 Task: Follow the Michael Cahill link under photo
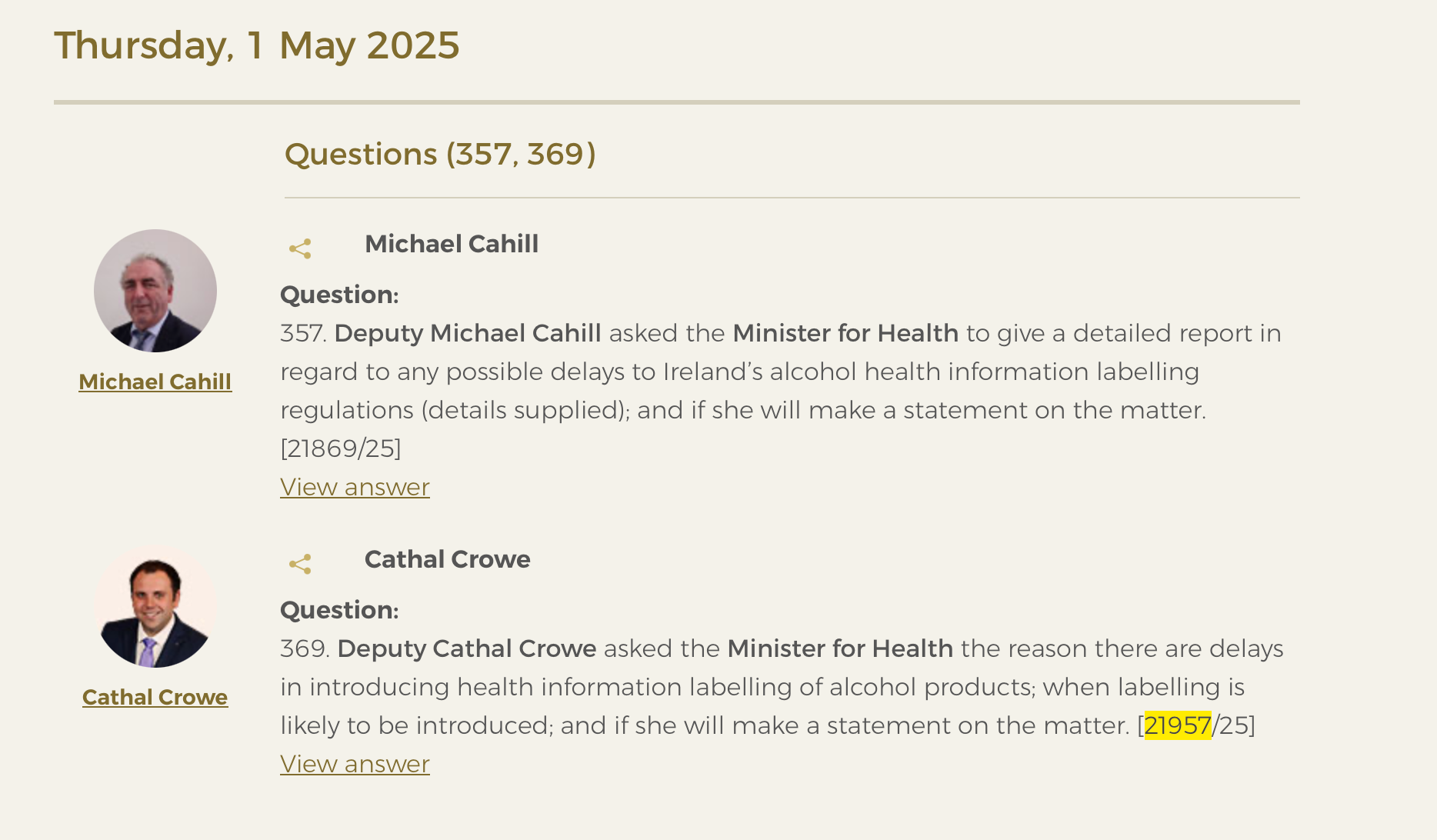tap(155, 382)
